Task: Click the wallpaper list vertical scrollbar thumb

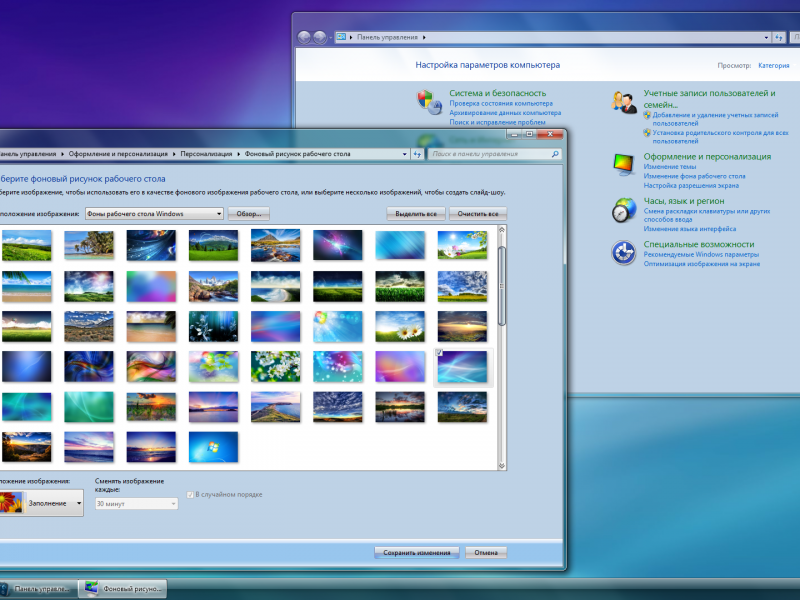Action: tap(502, 285)
